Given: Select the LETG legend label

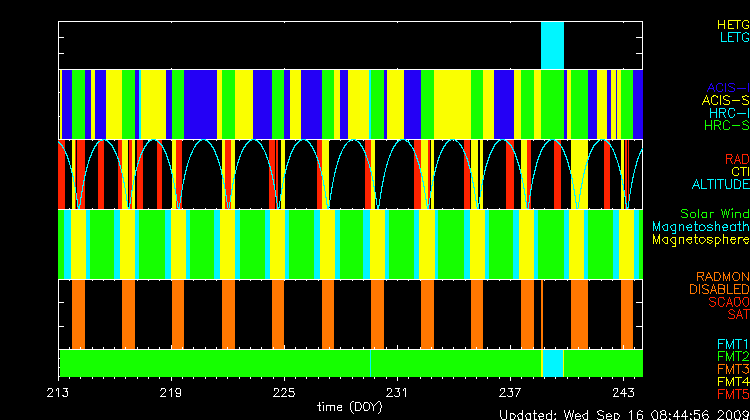Looking at the screenshot, I should pyautogui.click(x=734, y=38).
